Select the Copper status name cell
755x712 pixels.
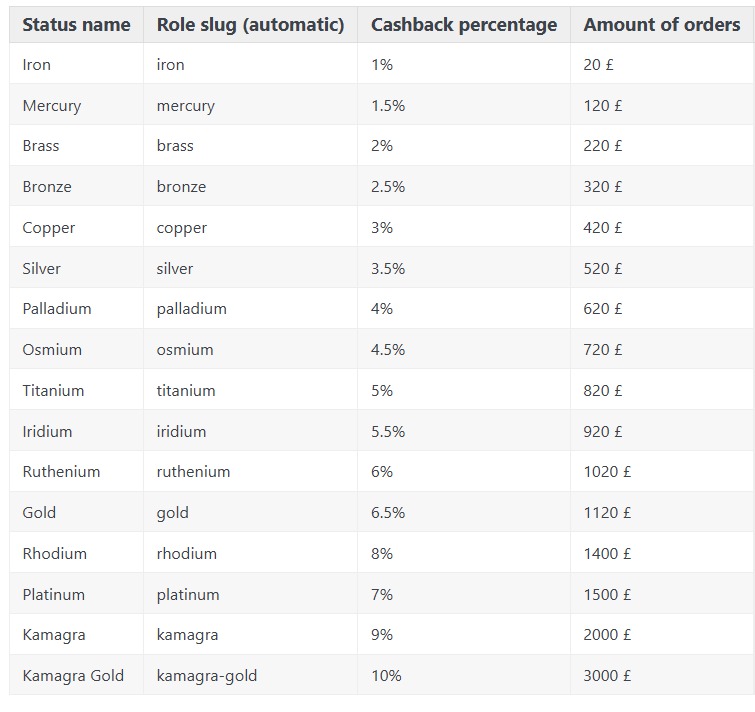coord(49,228)
